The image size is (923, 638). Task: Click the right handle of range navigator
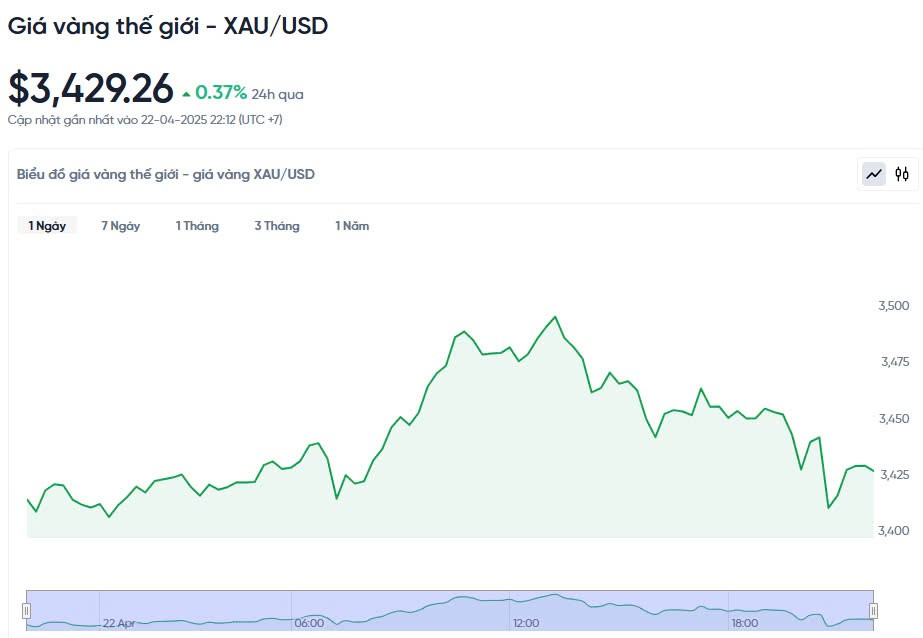coord(873,610)
